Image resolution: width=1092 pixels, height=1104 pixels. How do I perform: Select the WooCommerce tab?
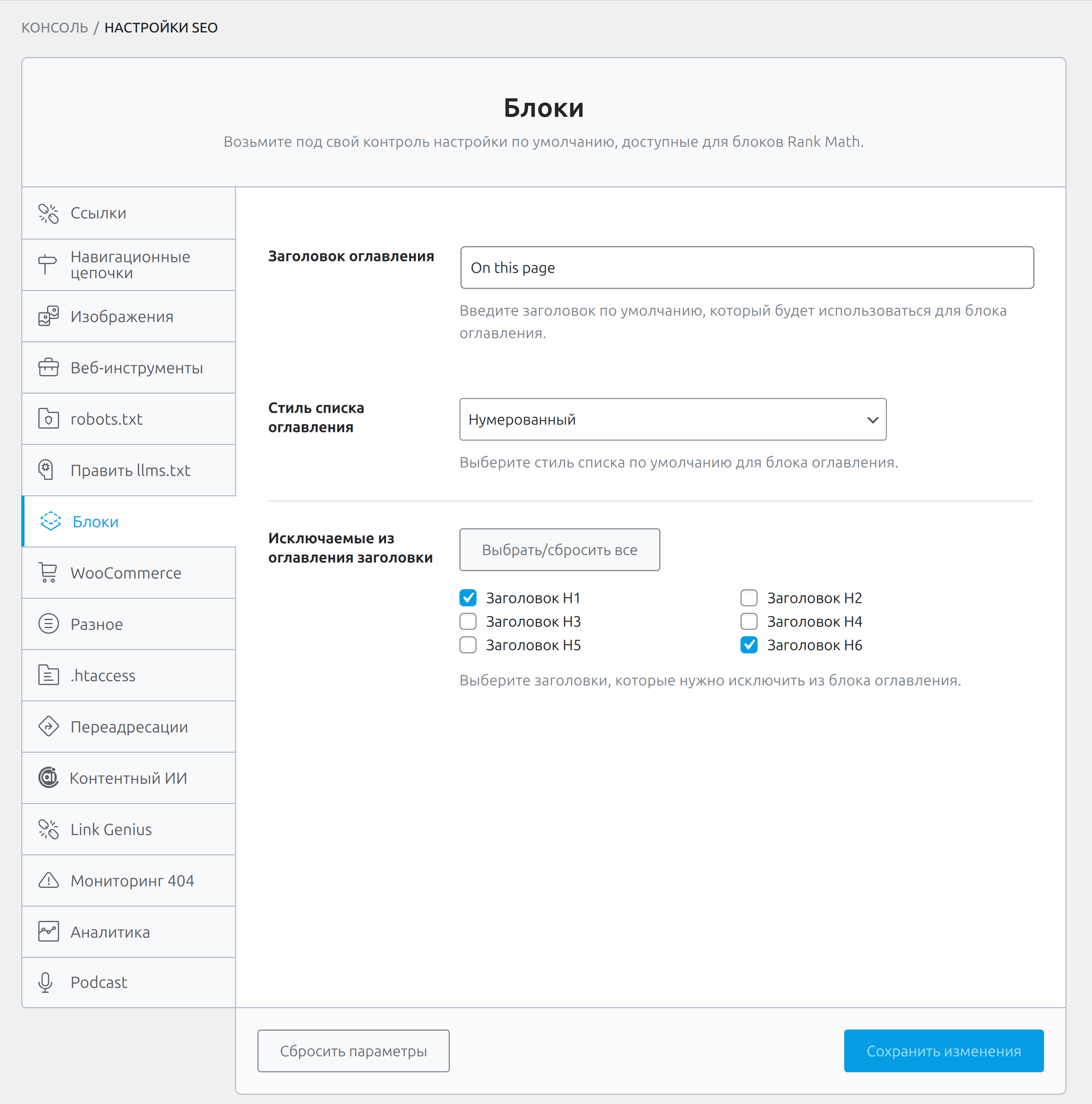coord(129,573)
